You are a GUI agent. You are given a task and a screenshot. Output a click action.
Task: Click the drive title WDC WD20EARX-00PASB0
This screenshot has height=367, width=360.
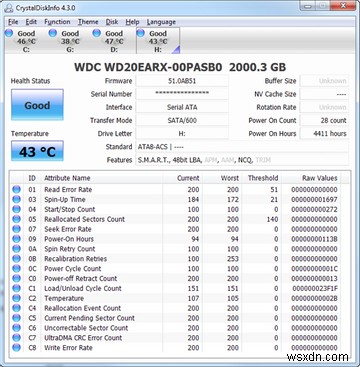(x=148, y=67)
